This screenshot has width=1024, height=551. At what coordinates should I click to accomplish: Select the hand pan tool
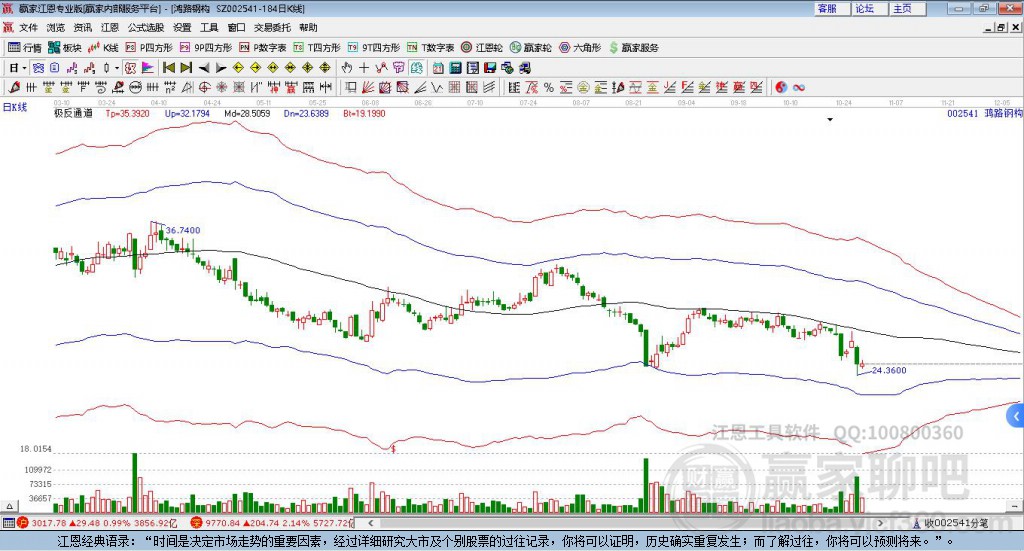347,68
